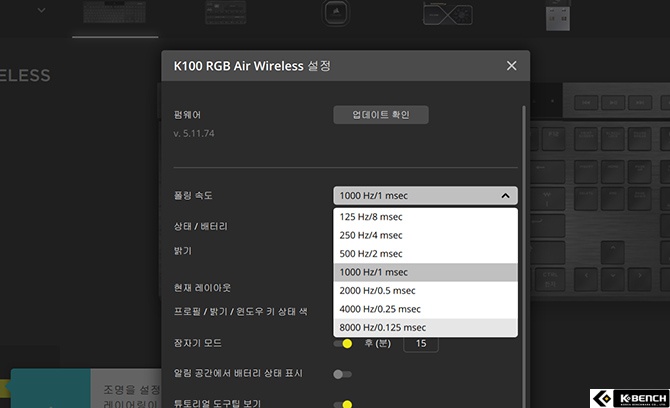Toggle the 잠자기 모드 switch
Screen dimensions: 670x408
343,343
